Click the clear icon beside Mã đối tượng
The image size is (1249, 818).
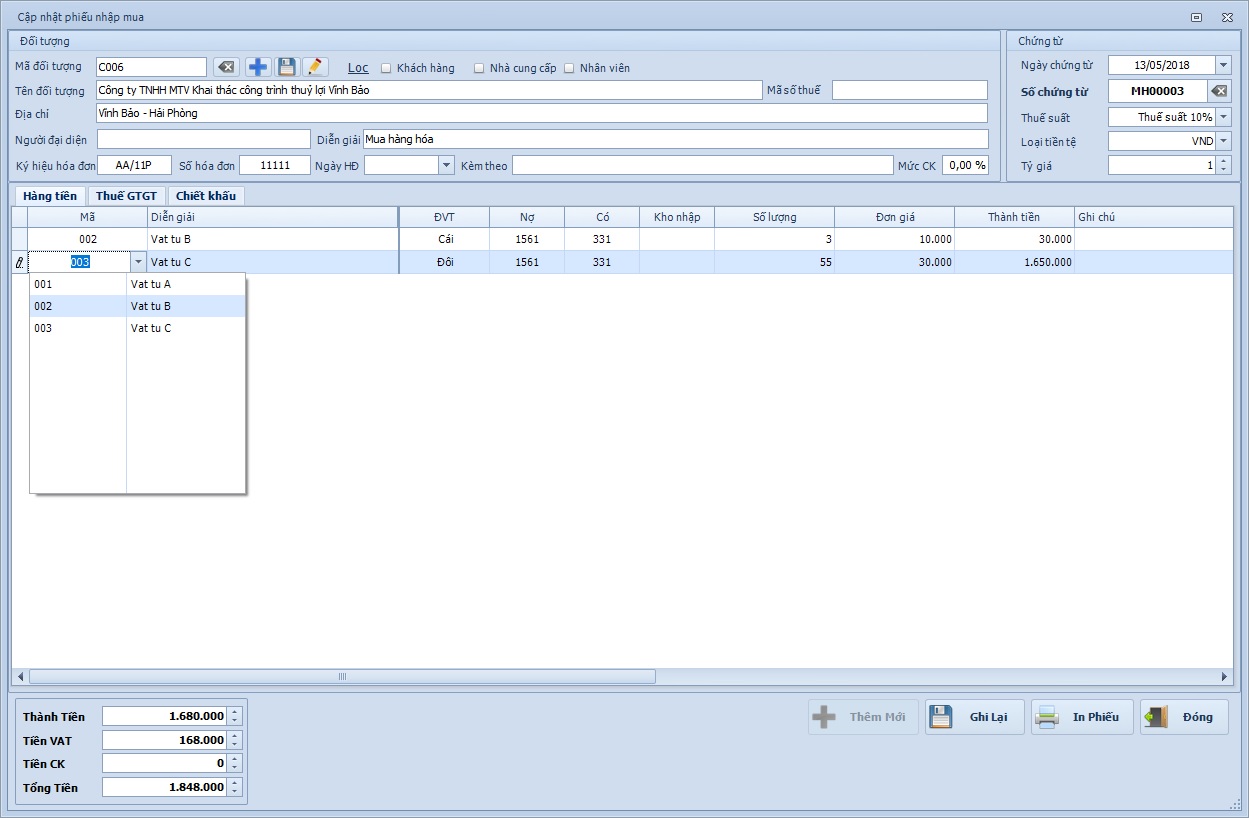pos(226,67)
